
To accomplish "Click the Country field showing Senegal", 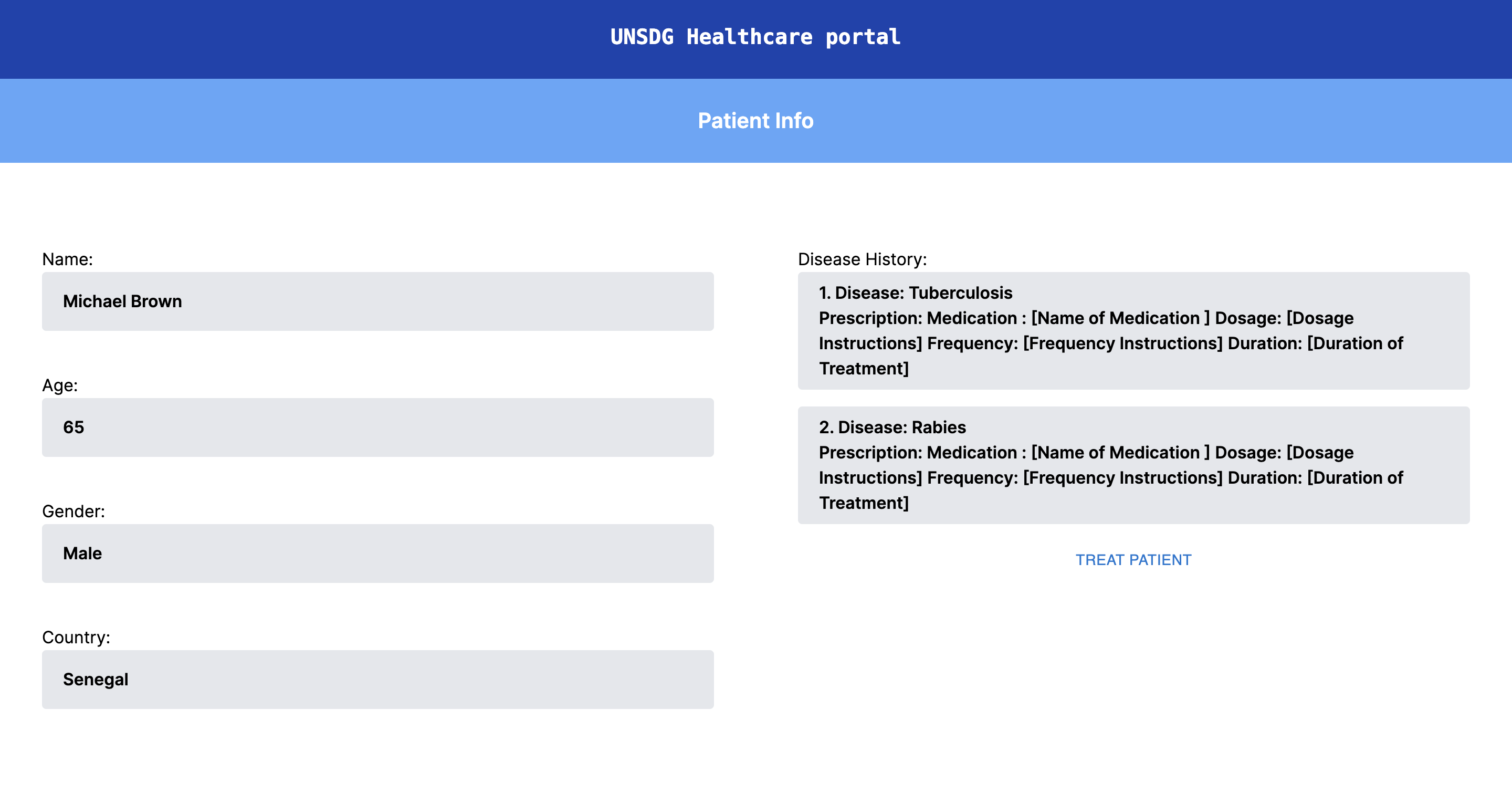I will coord(377,679).
